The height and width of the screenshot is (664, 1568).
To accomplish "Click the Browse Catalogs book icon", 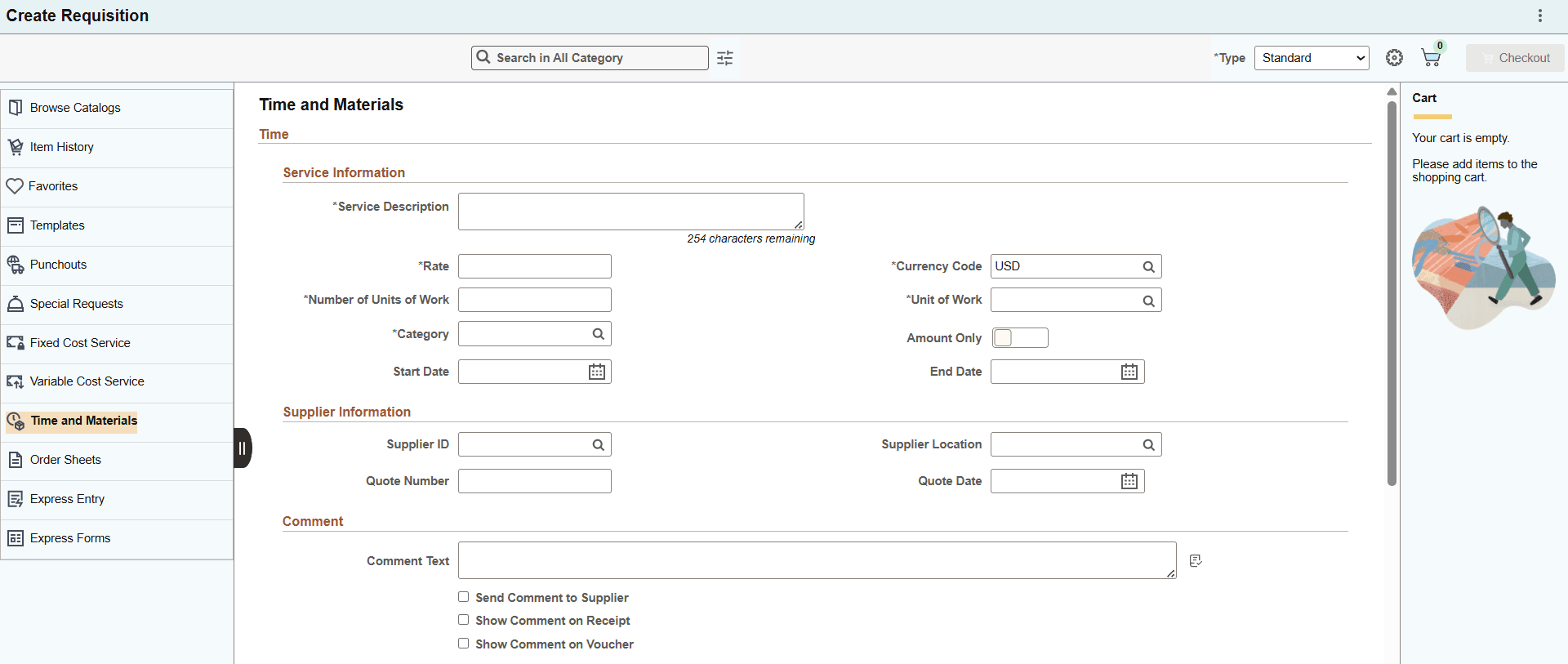I will tap(16, 108).
